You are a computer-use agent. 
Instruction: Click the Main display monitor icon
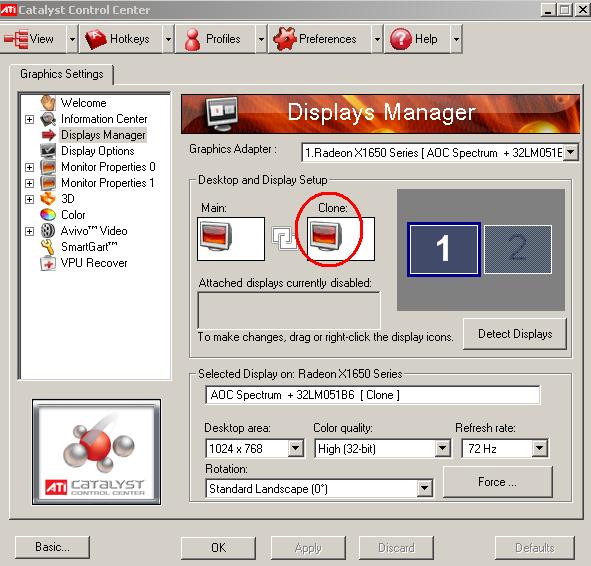click(x=216, y=236)
